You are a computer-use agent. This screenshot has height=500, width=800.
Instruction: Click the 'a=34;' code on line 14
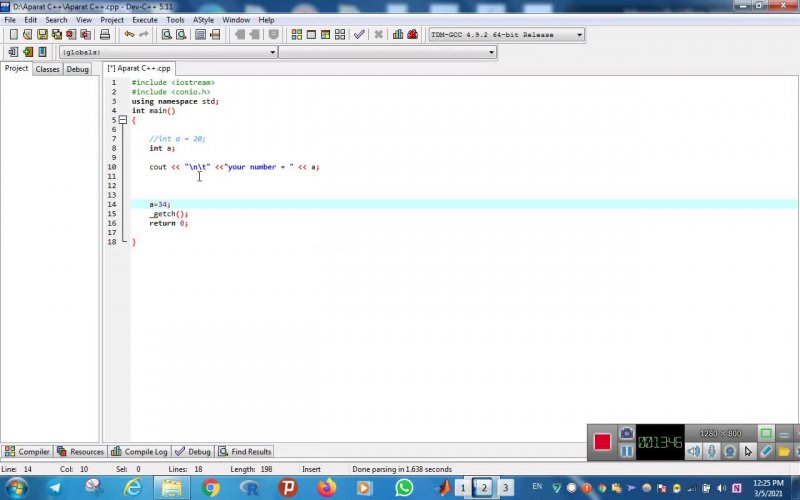[160, 204]
